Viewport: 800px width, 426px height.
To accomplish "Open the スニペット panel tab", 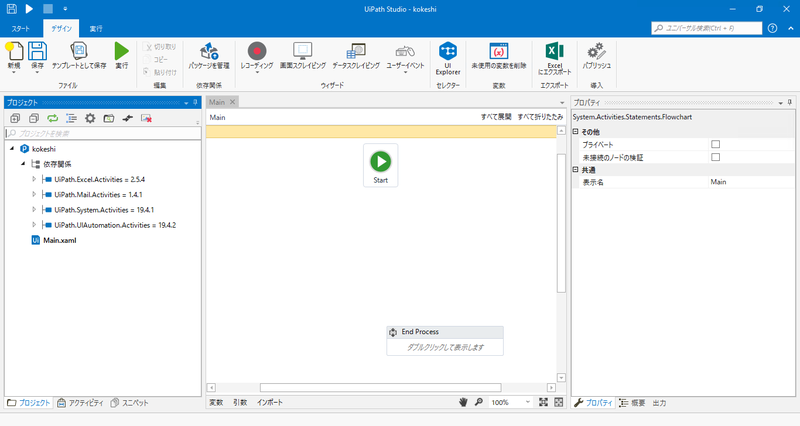I will click(x=130, y=403).
